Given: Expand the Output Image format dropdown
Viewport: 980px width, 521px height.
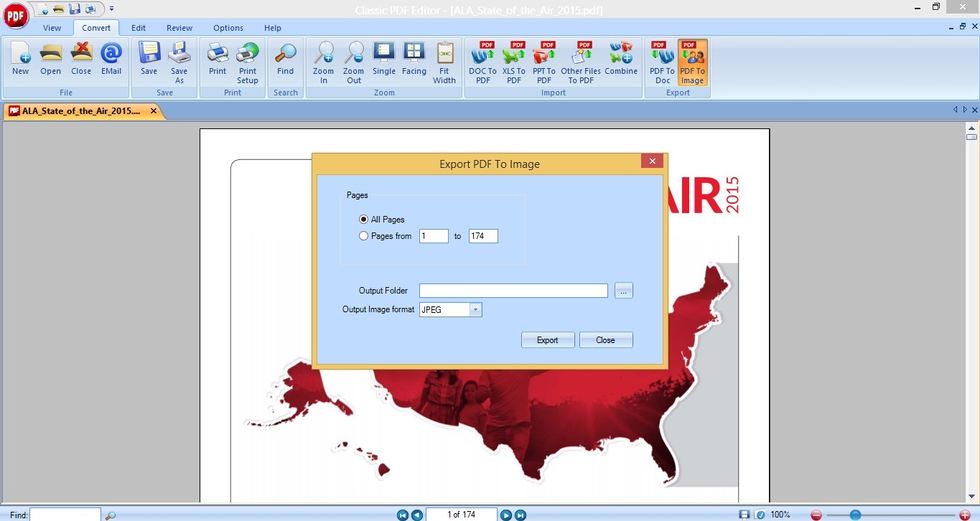Looking at the screenshot, I should (476, 309).
